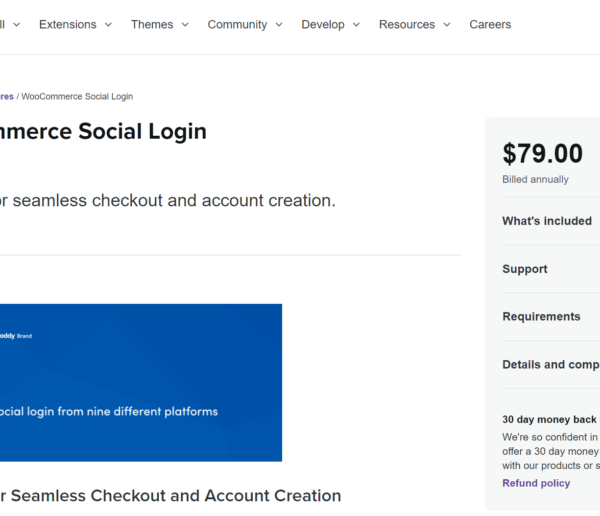Viewport: 600px width, 516px height.
Task: Expand the Support section
Action: click(x=551, y=269)
